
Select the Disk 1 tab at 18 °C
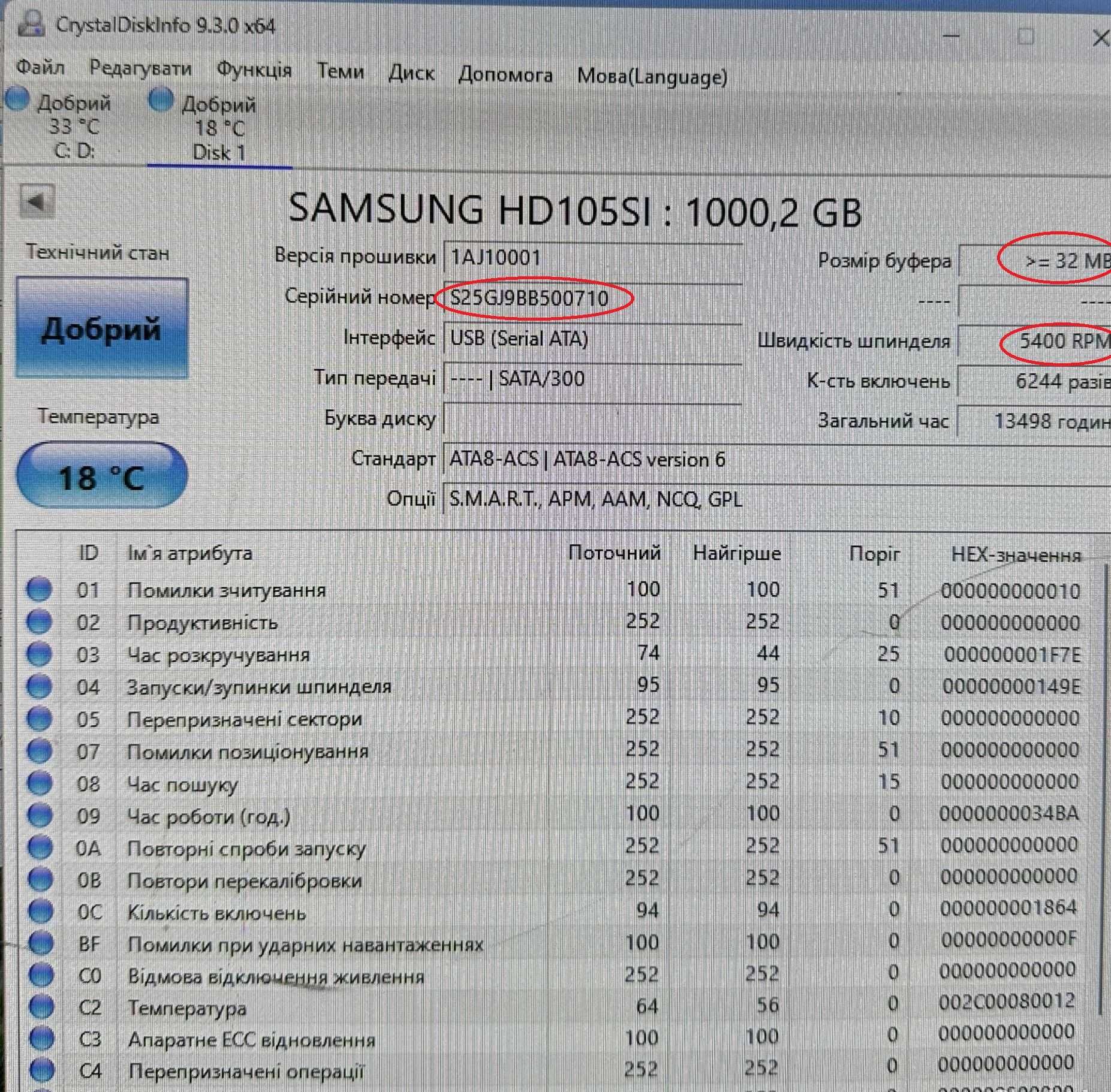click(x=219, y=127)
